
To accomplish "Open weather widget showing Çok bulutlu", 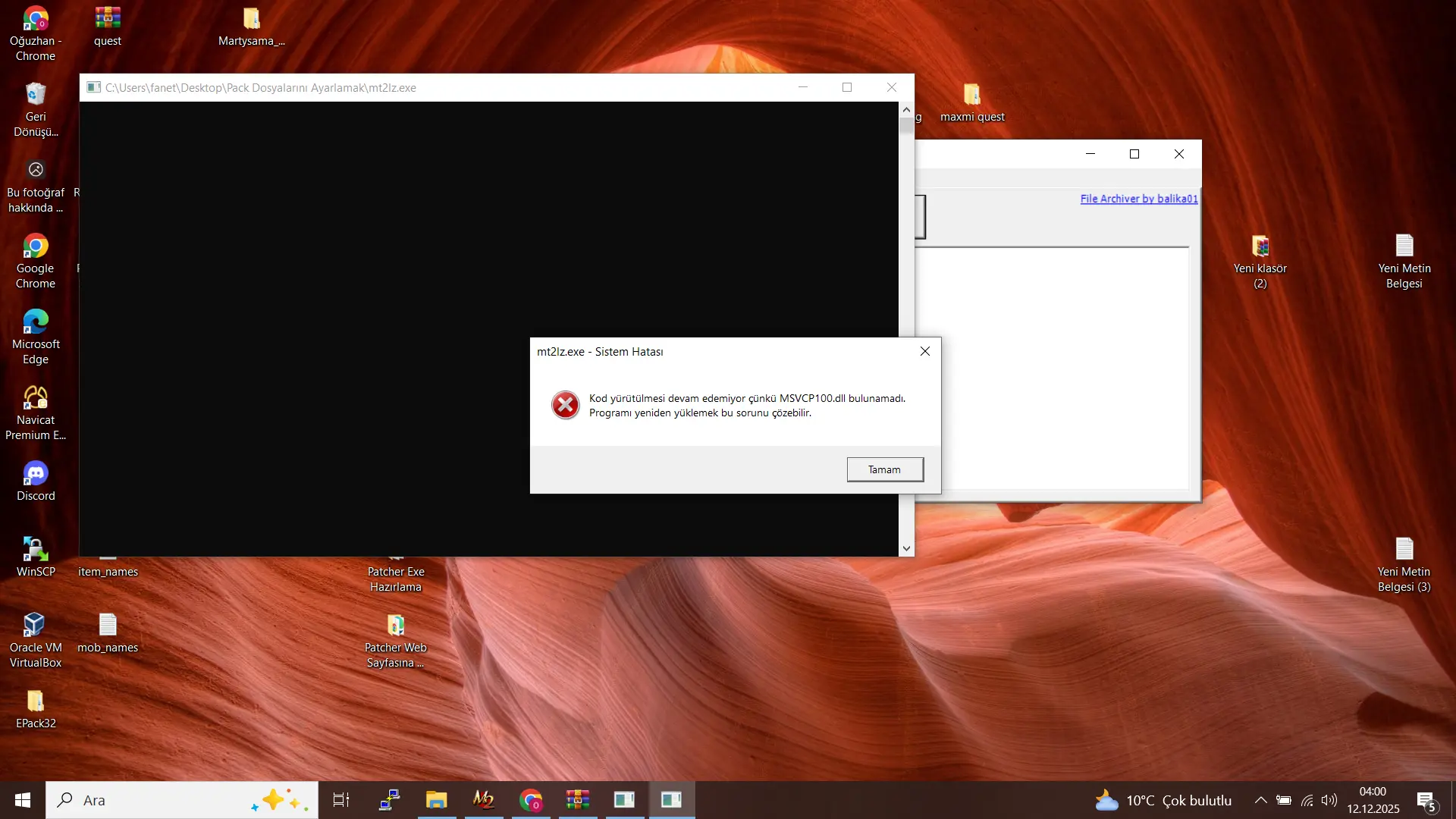I will pyautogui.click(x=1164, y=800).
